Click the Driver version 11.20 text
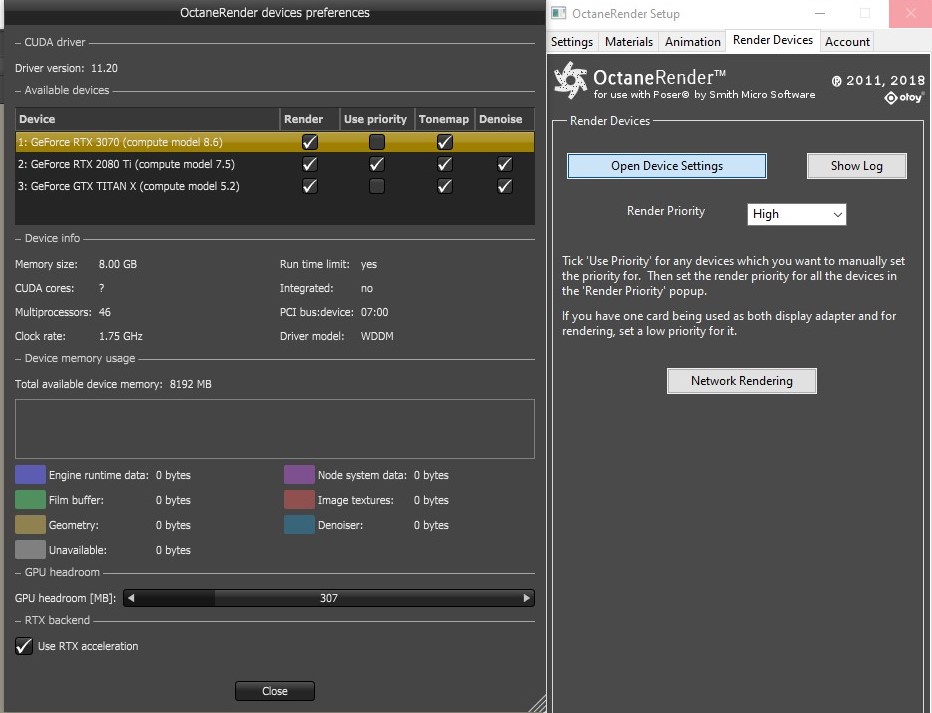Viewport: 932px width, 713px height. point(67,68)
